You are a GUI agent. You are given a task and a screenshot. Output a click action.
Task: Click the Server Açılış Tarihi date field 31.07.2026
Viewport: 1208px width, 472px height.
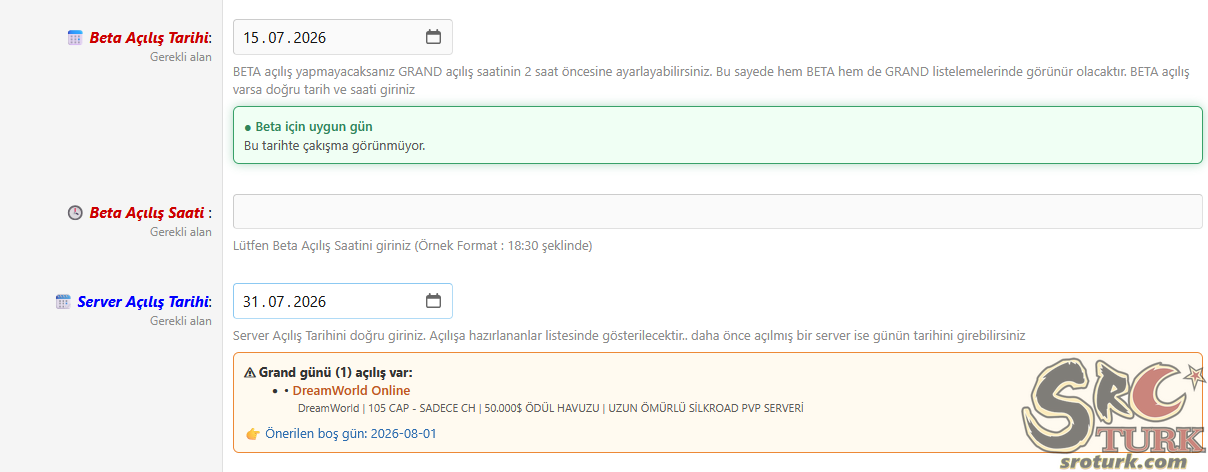[342, 301]
